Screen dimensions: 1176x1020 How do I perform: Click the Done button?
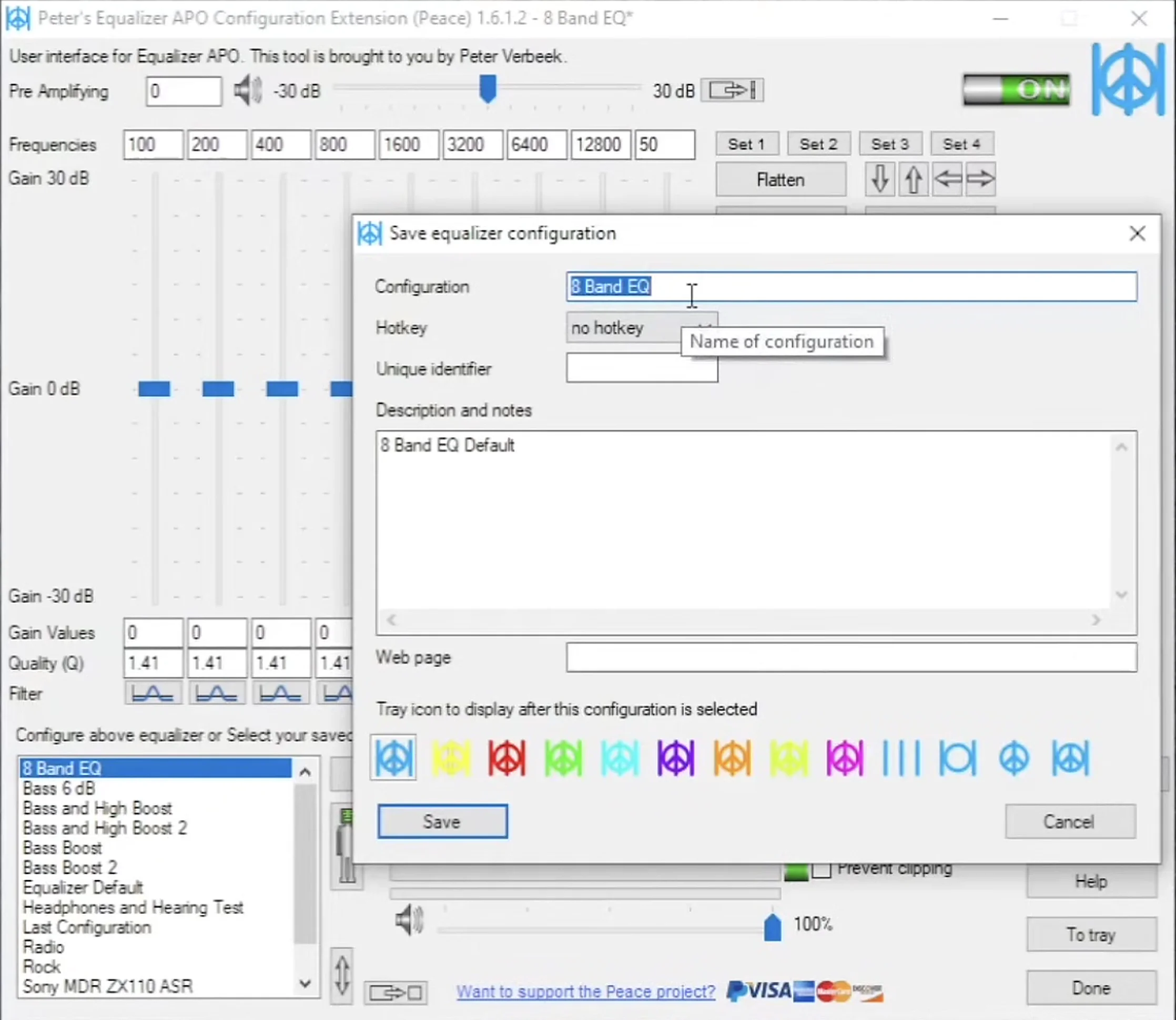pos(1092,987)
